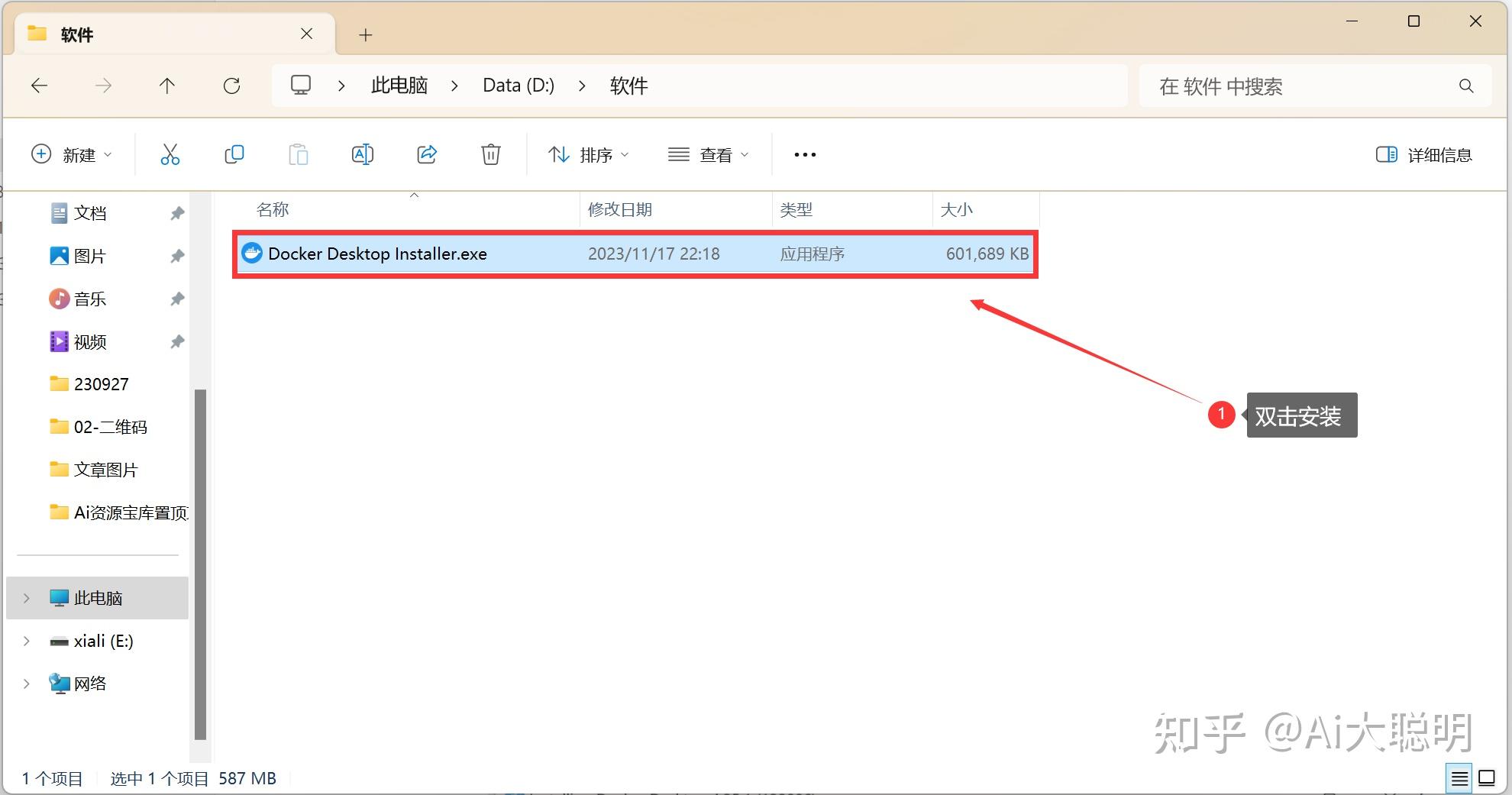The image size is (1512, 795).
Task: Click the date 2023/11/17 22:18 cell
Action: coord(654,254)
